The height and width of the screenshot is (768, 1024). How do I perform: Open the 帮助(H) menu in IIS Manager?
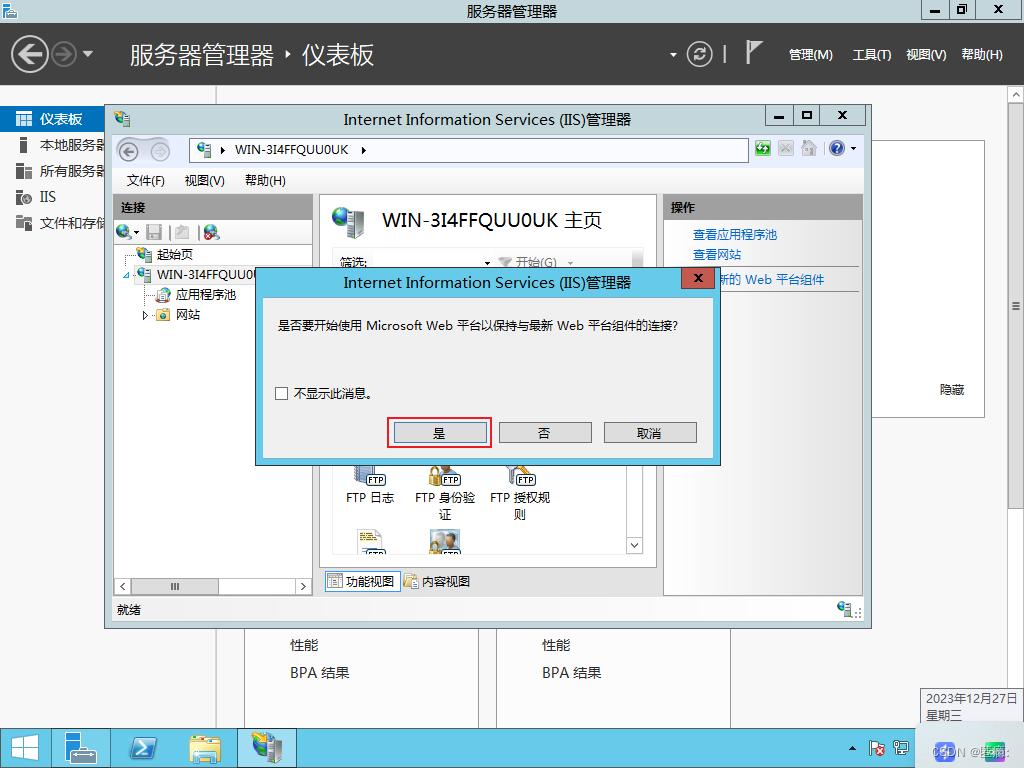click(x=265, y=181)
